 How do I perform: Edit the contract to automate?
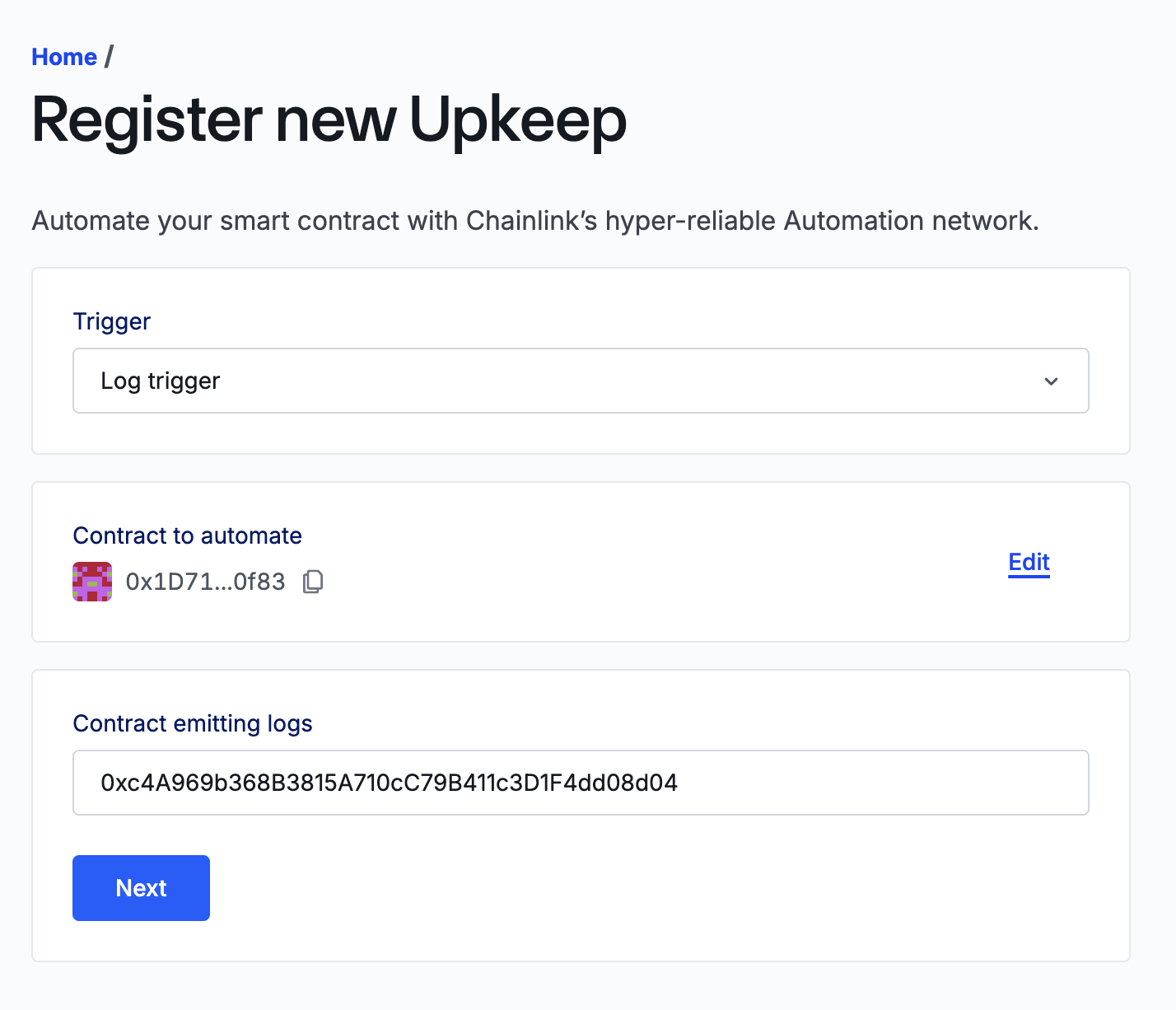(x=1029, y=562)
